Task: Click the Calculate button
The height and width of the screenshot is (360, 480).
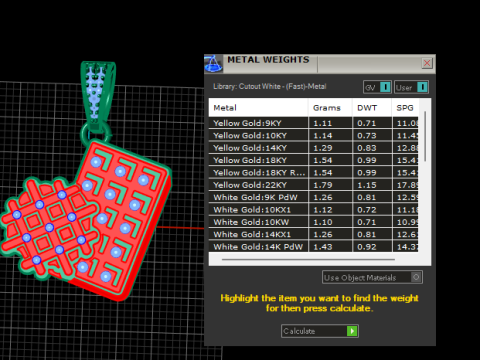Action: tap(320, 331)
